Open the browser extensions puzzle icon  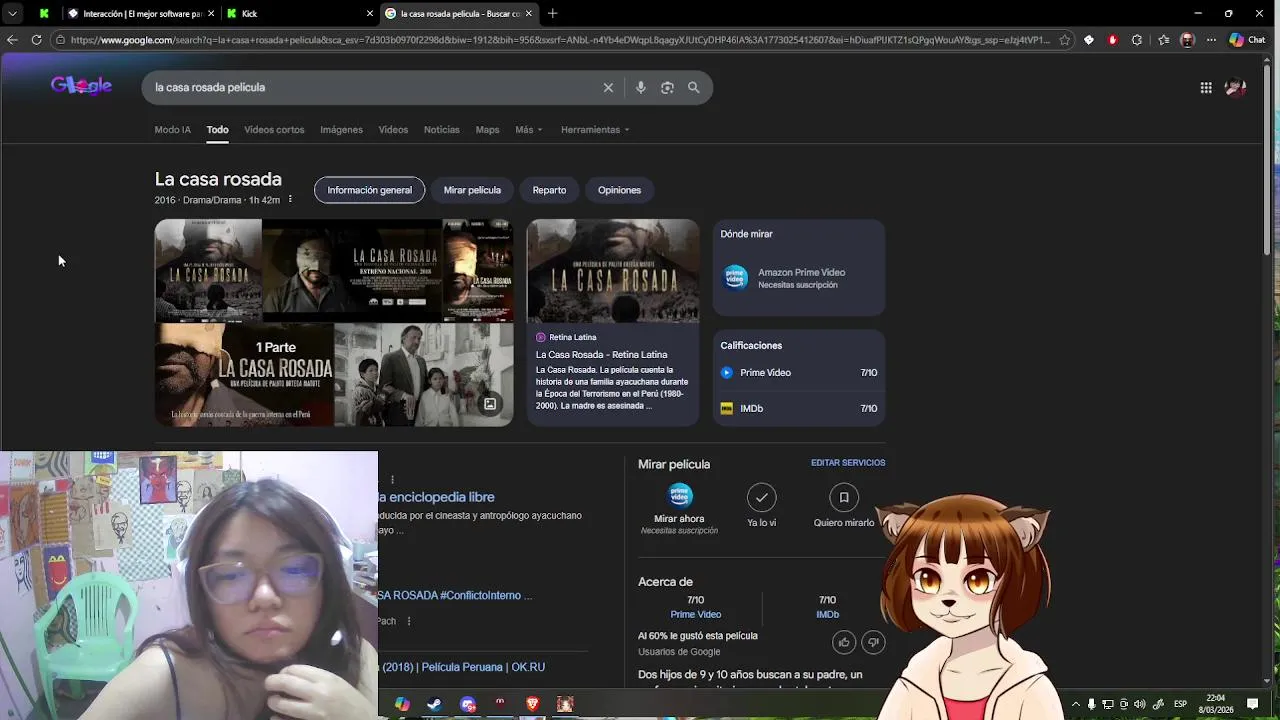pos(1137,40)
